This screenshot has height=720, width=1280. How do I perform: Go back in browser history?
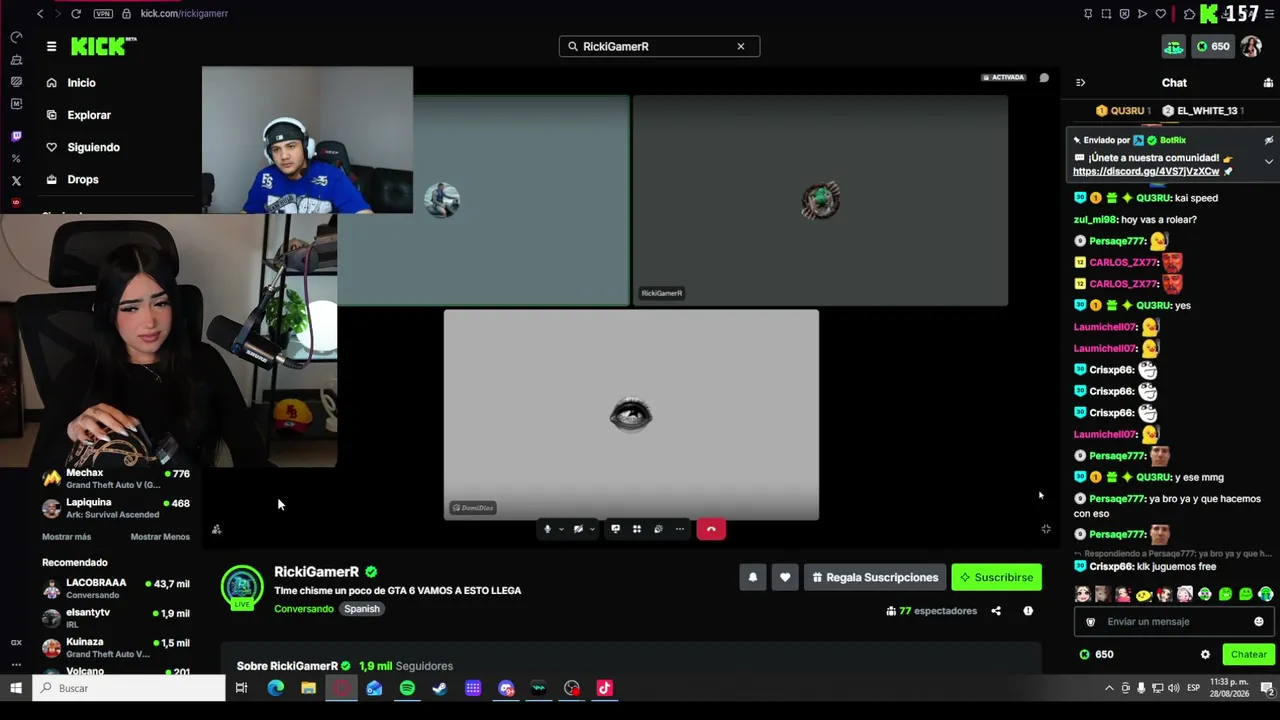pos(40,14)
